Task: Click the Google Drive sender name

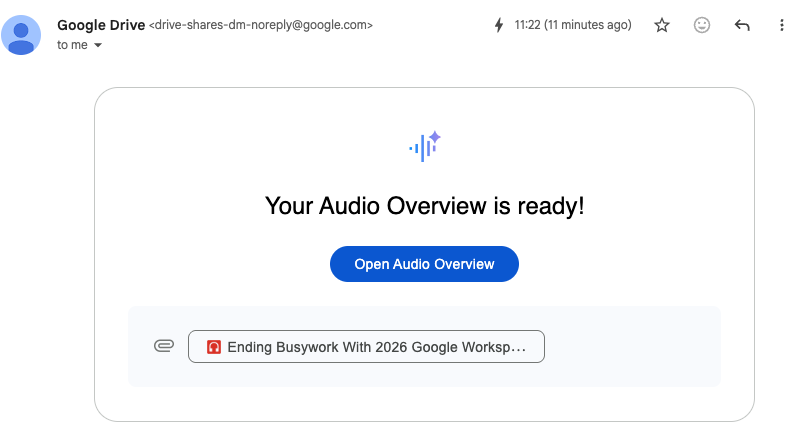Action: click(101, 25)
